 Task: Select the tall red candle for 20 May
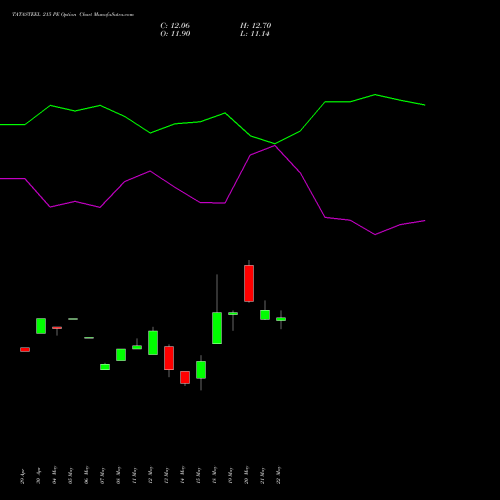tap(249, 283)
